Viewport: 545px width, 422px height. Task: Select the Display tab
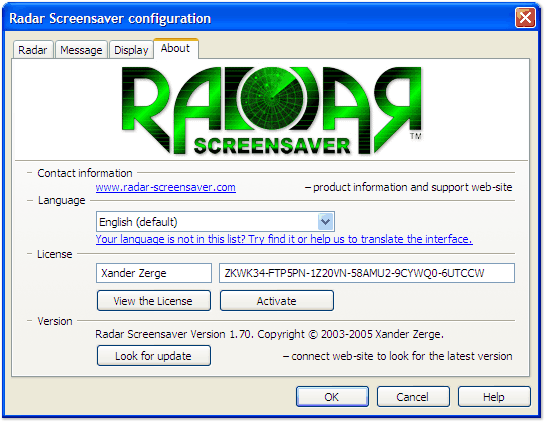point(131,50)
